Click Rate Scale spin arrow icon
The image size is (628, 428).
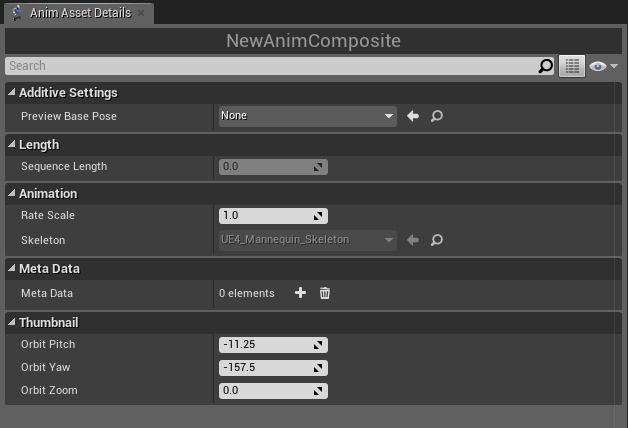(x=318, y=216)
